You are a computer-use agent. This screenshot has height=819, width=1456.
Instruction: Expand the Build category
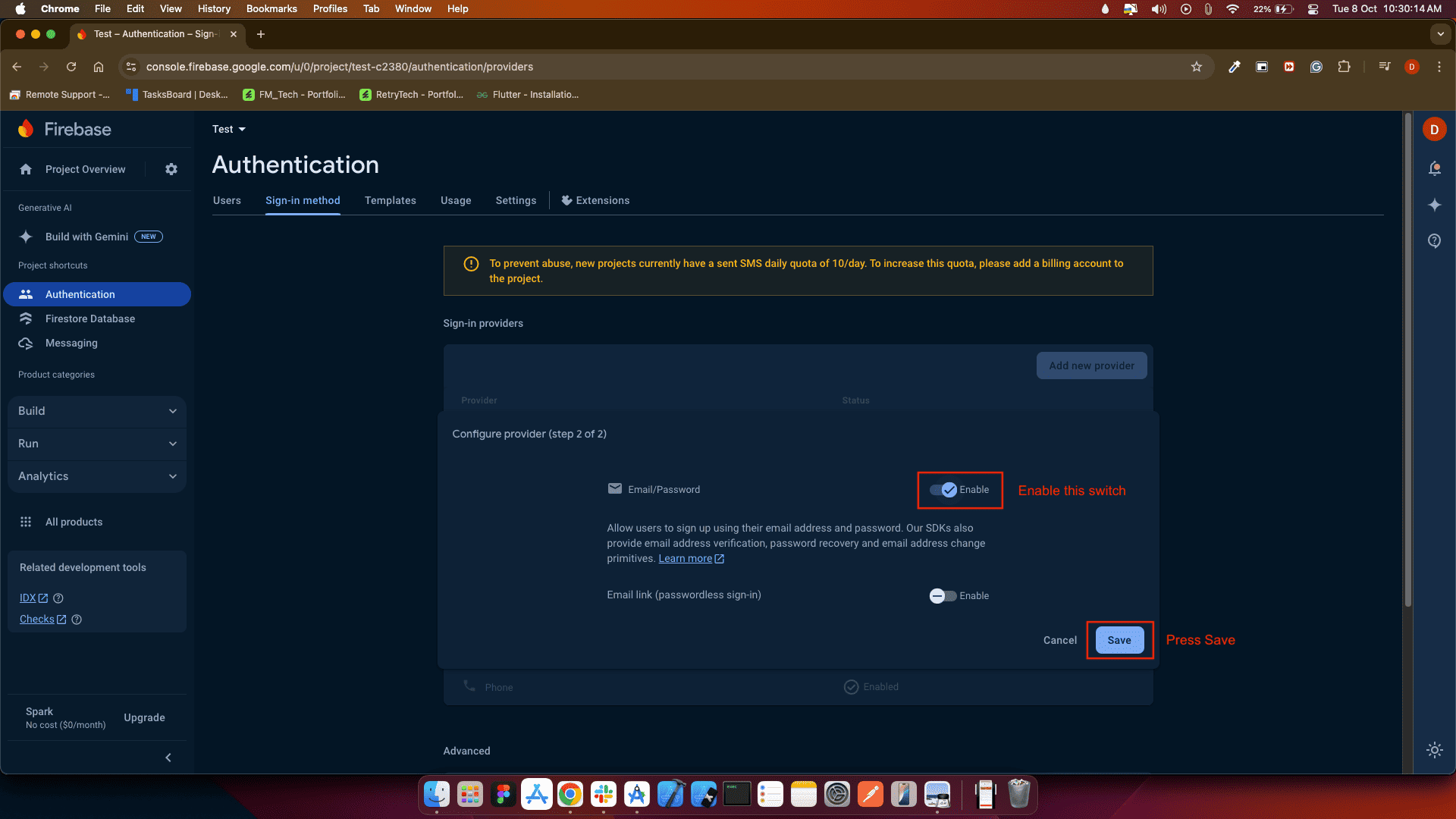coord(97,411)
